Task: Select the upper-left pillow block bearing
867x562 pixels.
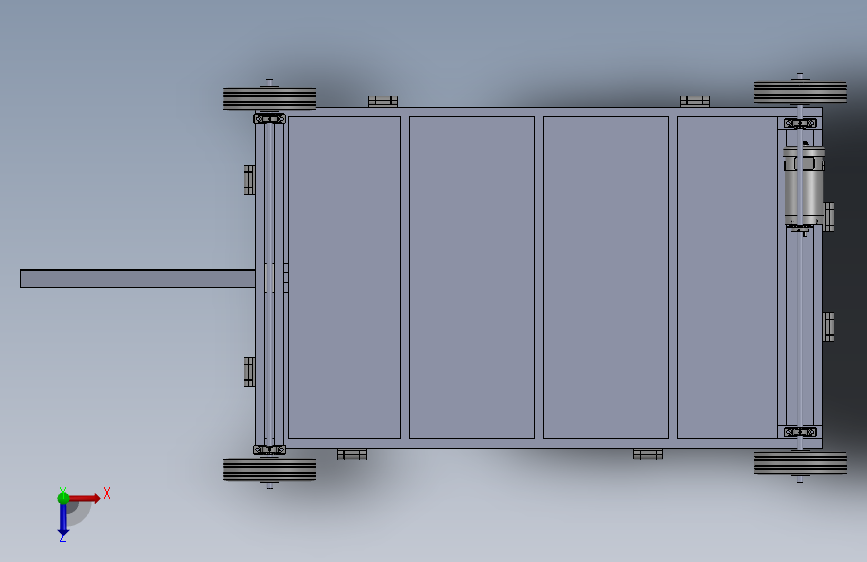Action: (269, 118)
